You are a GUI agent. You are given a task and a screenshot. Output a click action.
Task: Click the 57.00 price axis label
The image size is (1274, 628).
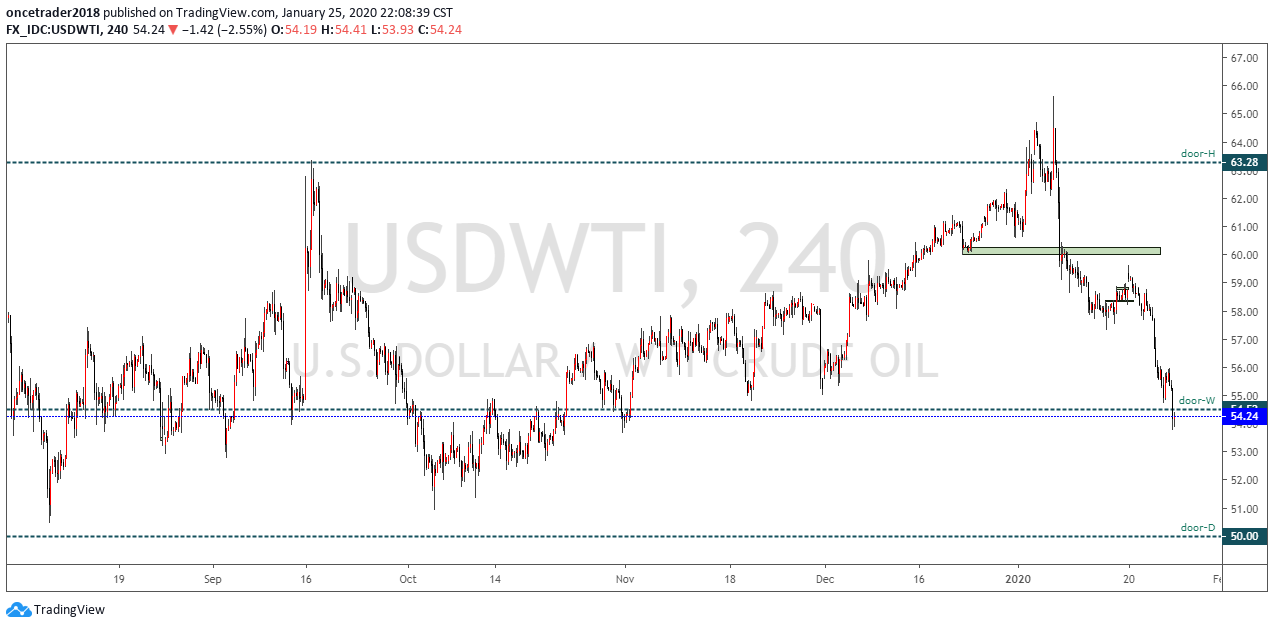coord(1244,339)
